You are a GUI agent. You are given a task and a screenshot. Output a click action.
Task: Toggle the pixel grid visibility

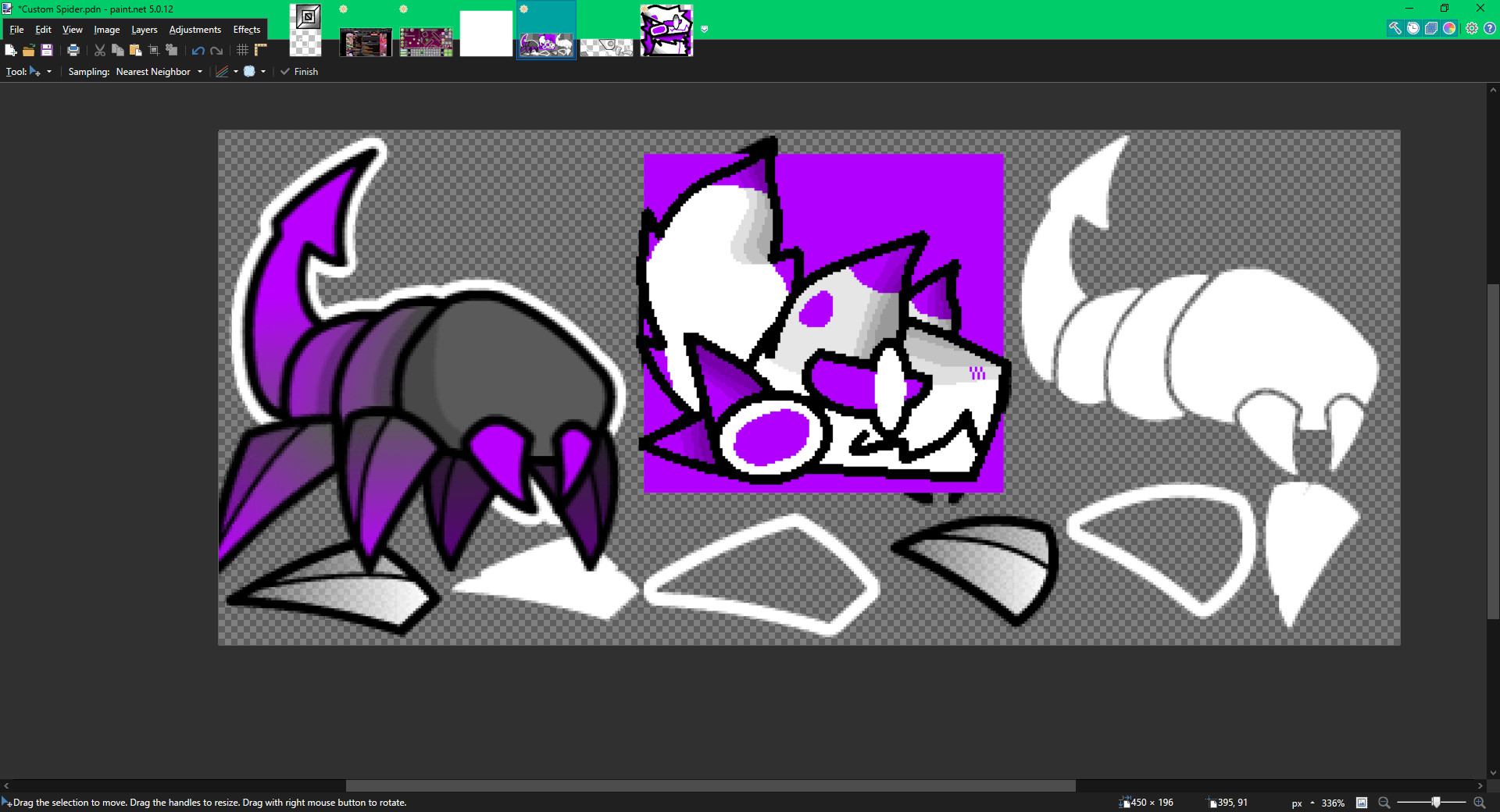coord(242,50)
